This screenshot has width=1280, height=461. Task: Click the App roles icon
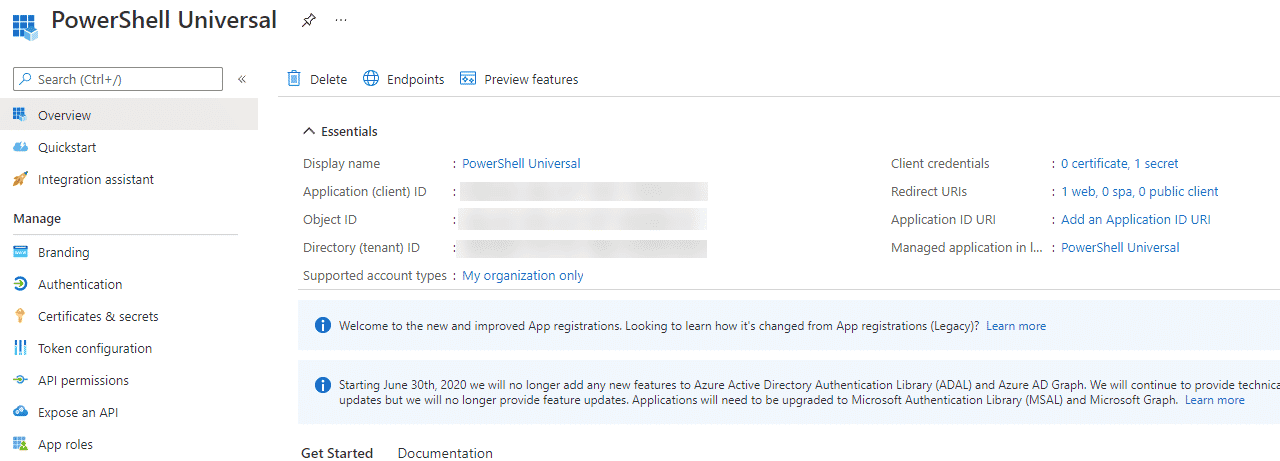pos(19,444)
